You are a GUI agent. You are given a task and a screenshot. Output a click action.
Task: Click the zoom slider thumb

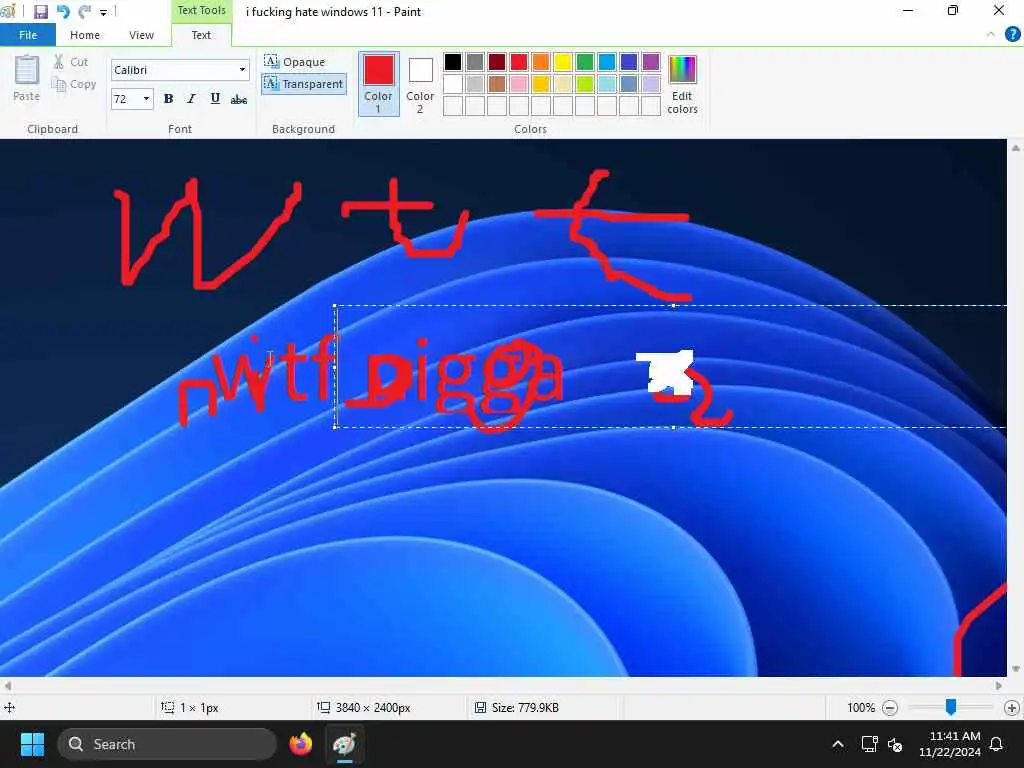951,707
